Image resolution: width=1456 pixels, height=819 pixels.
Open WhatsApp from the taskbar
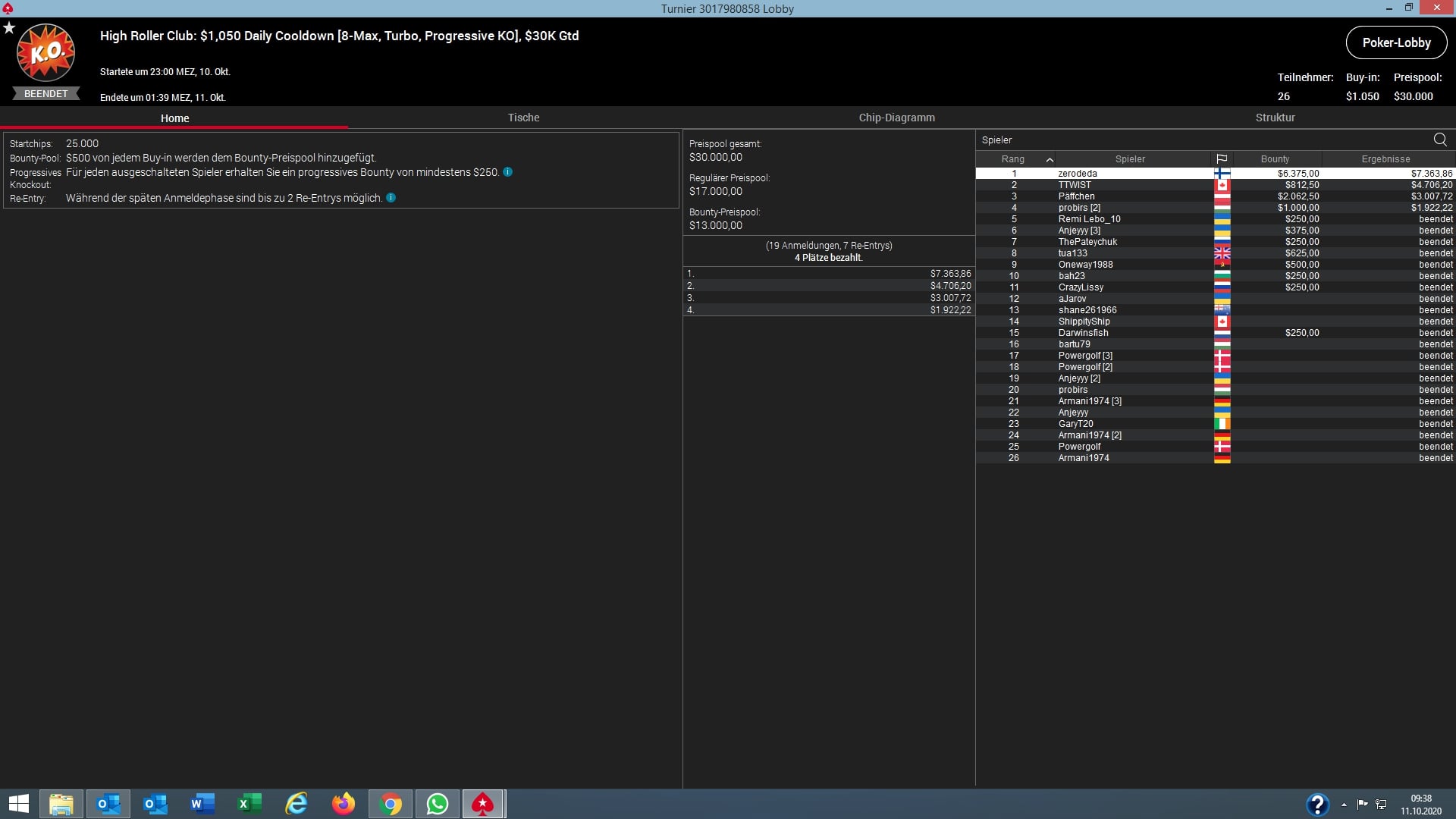click(x=438, y=804)
